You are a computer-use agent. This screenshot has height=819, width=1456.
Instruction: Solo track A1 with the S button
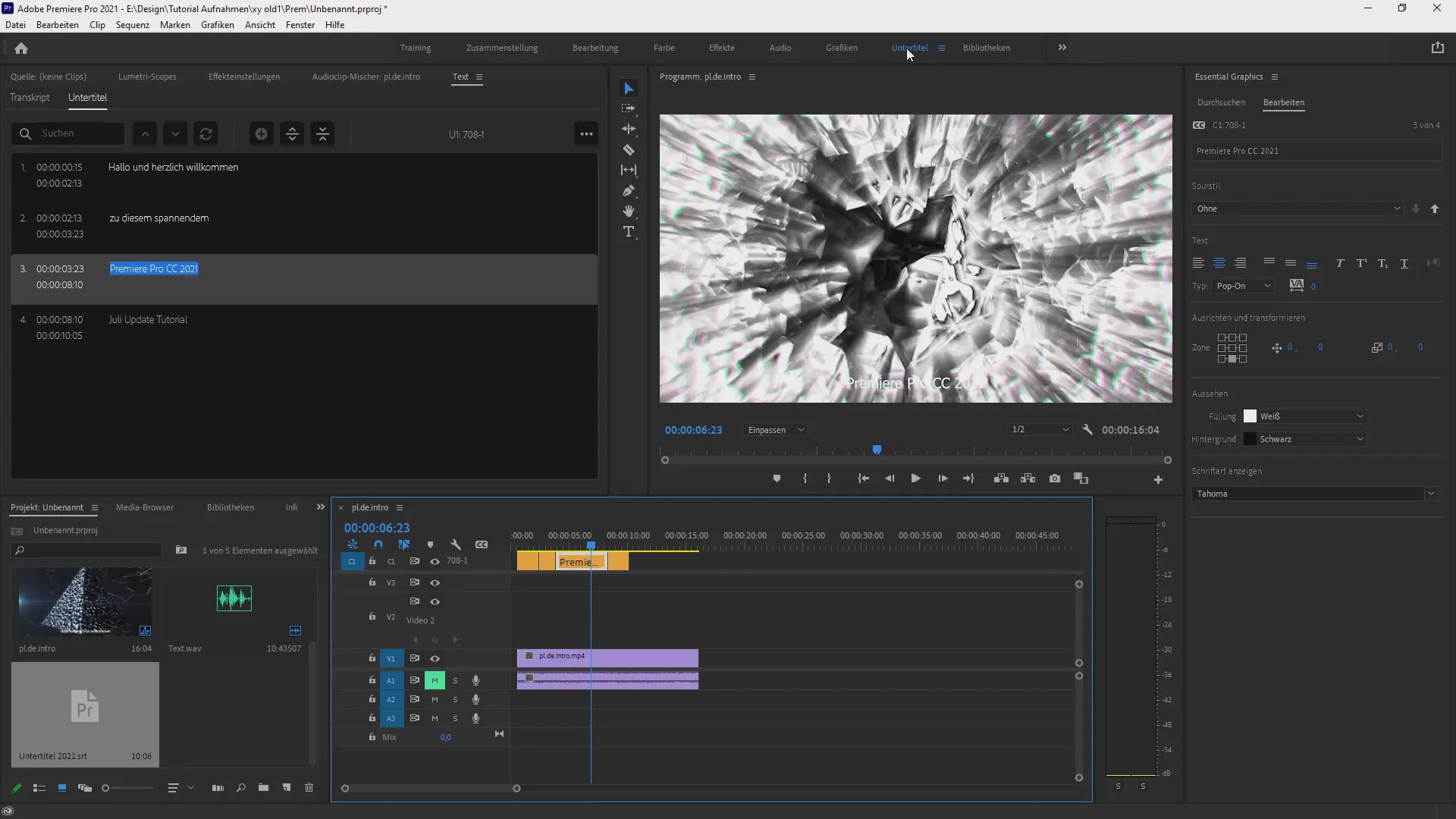(x=455, y=681)
